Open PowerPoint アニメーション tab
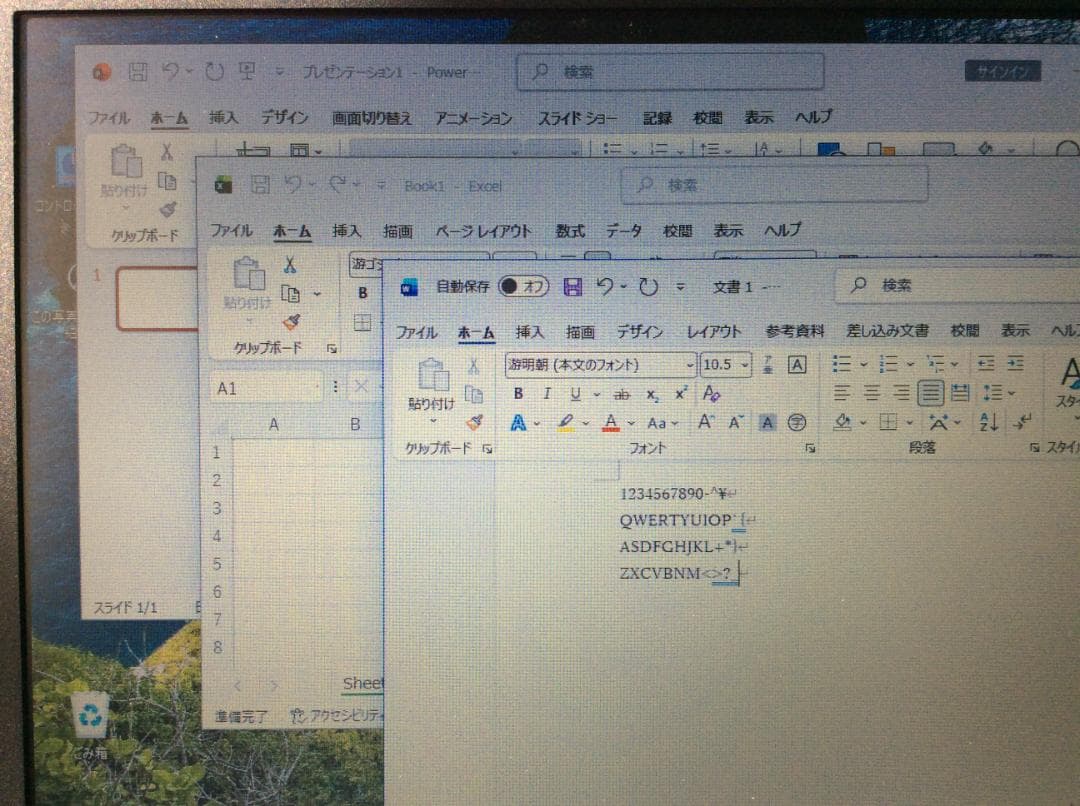 pyautogui.click(x=473, y=118)
